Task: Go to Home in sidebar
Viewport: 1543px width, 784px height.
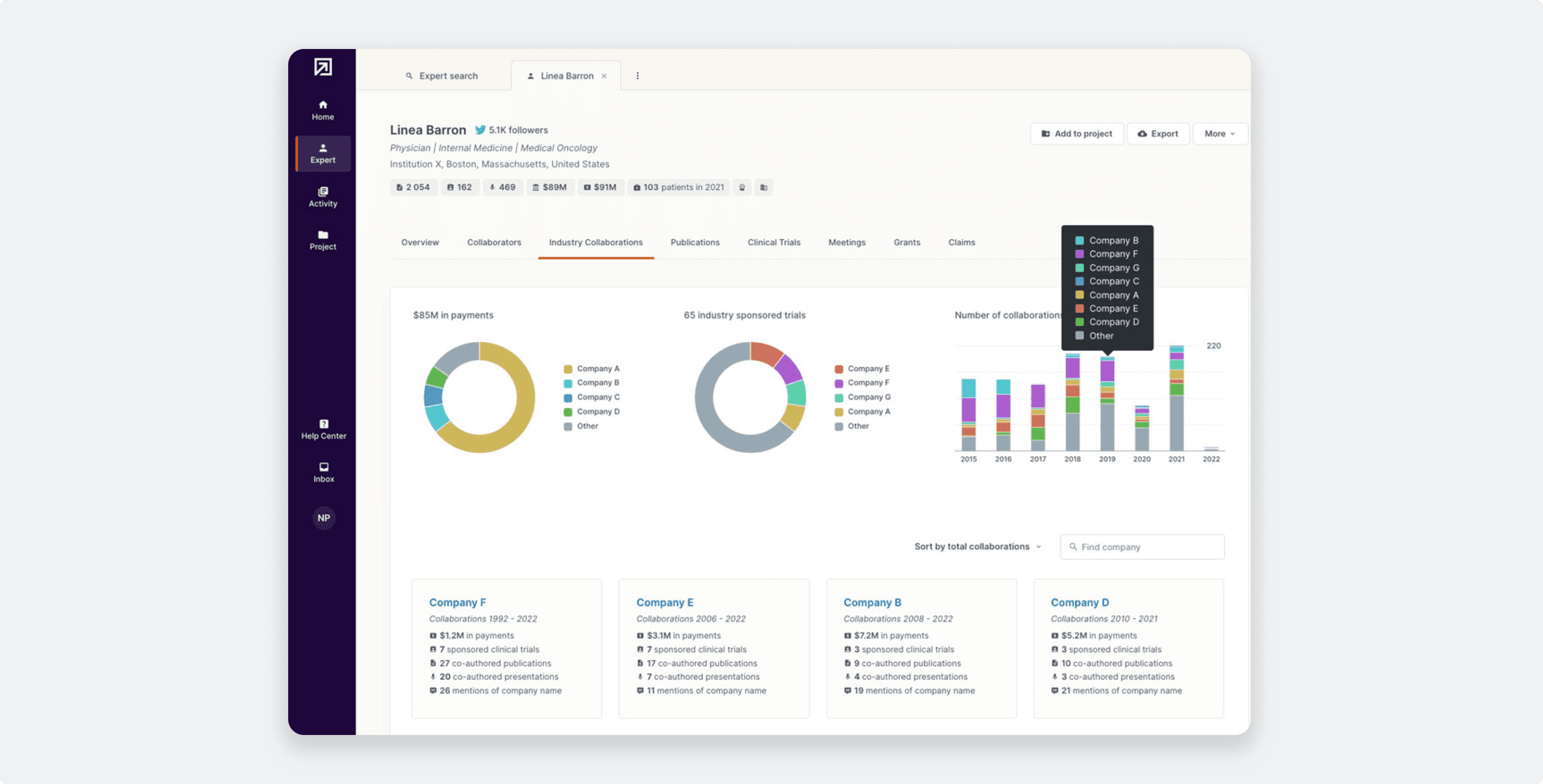Action: [323, 111]
